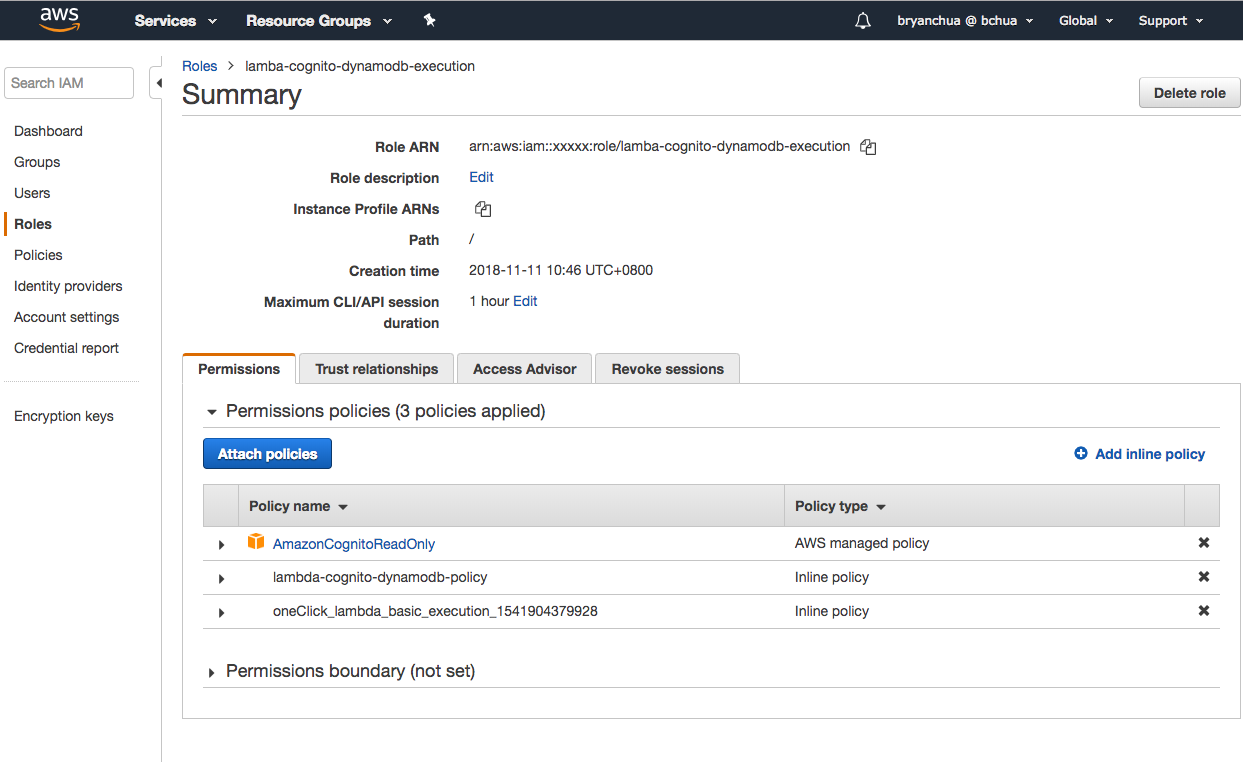
Task: Open Roles in the IAM sidebar
Action: click(x=33, y=224)
